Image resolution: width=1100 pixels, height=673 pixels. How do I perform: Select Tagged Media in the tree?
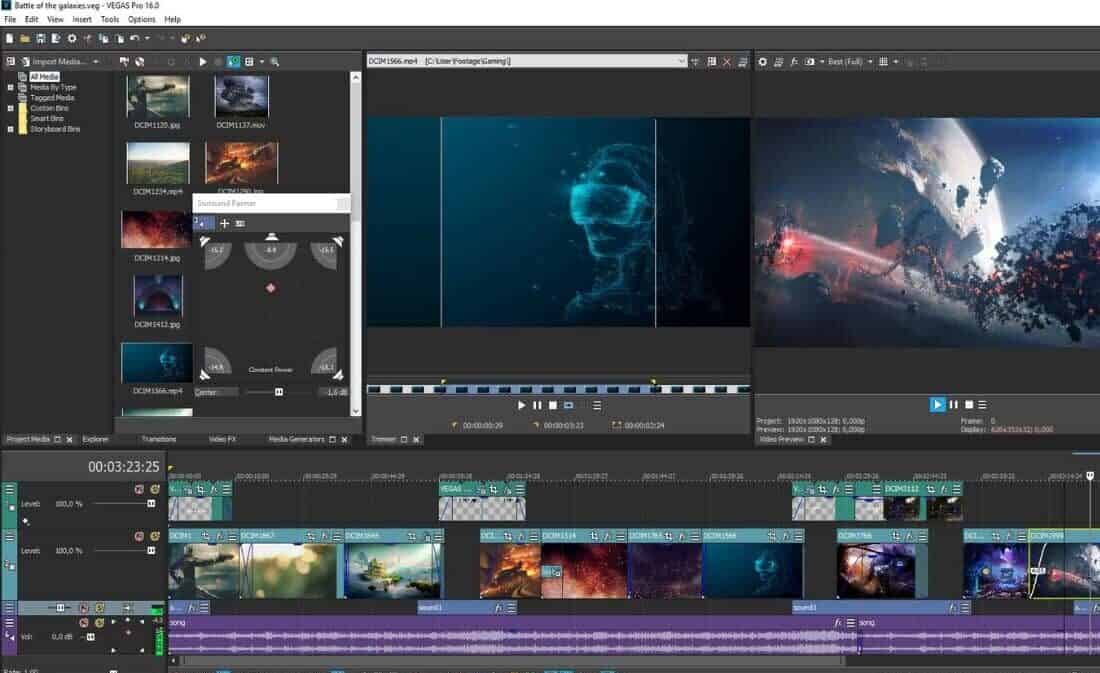(x=52, y=98)
